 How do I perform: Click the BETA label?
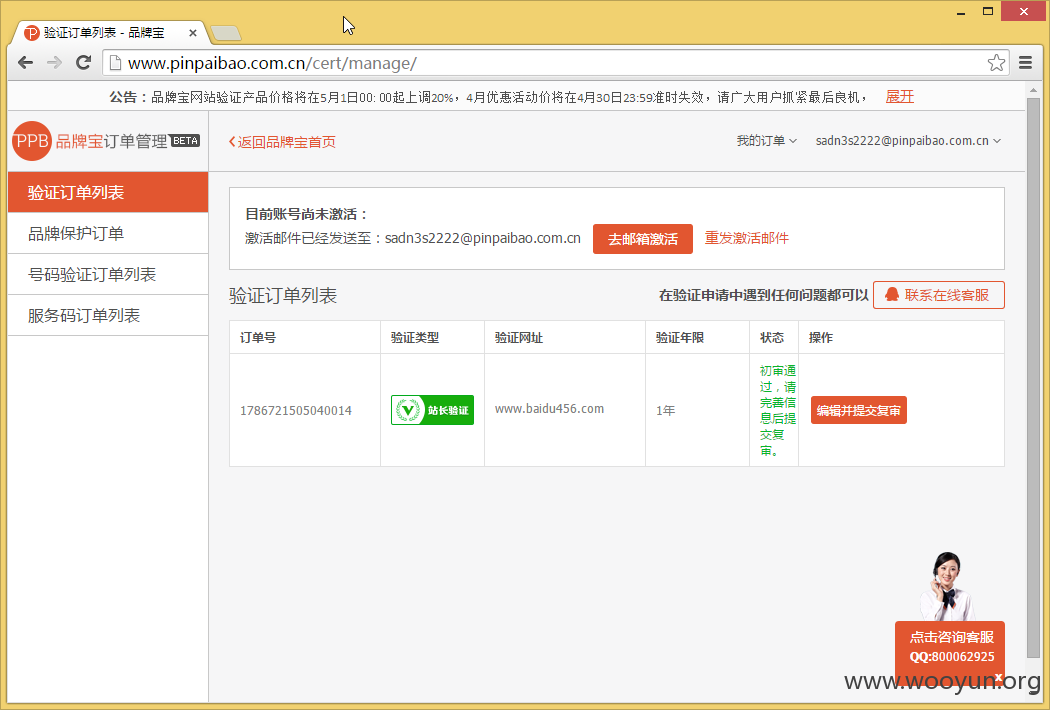pos(185,141)
